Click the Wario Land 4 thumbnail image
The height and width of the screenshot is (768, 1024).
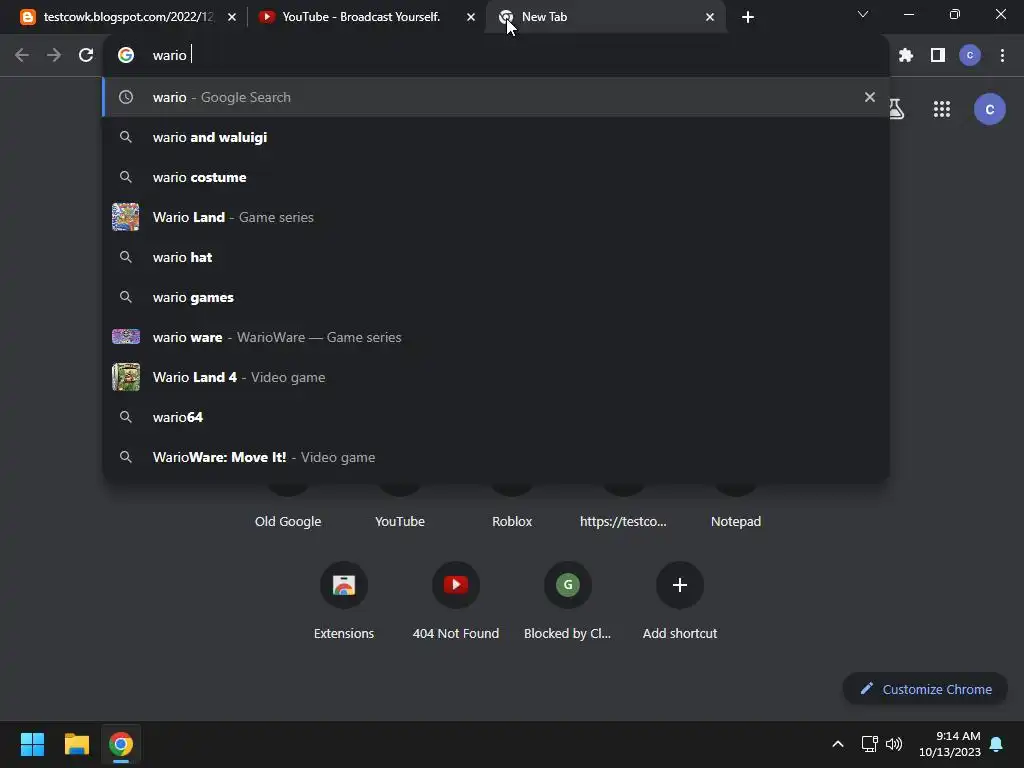pos(125,377)
